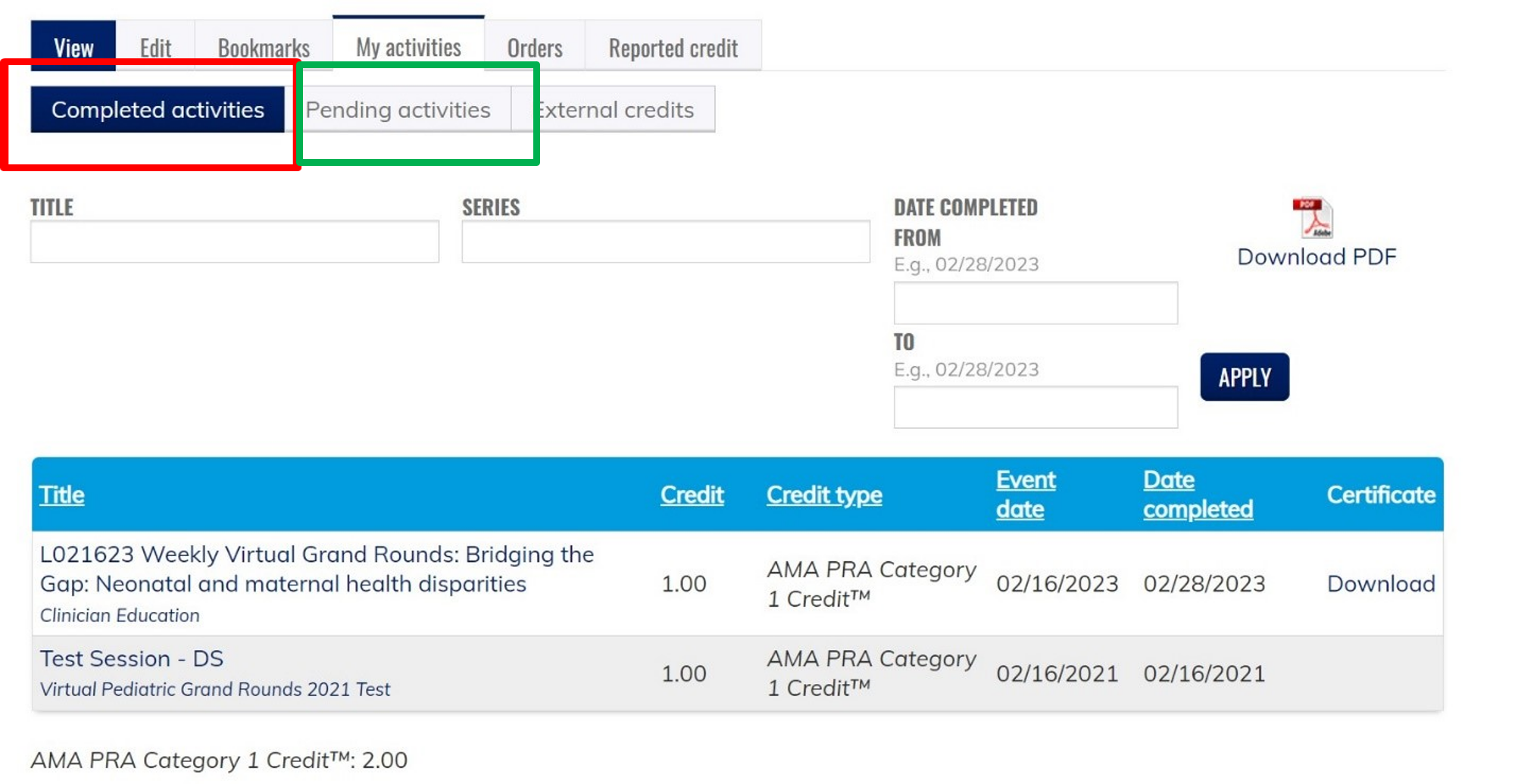Sort by Date completed column header
The image size is (1515, 784).
click(1198, 495)
